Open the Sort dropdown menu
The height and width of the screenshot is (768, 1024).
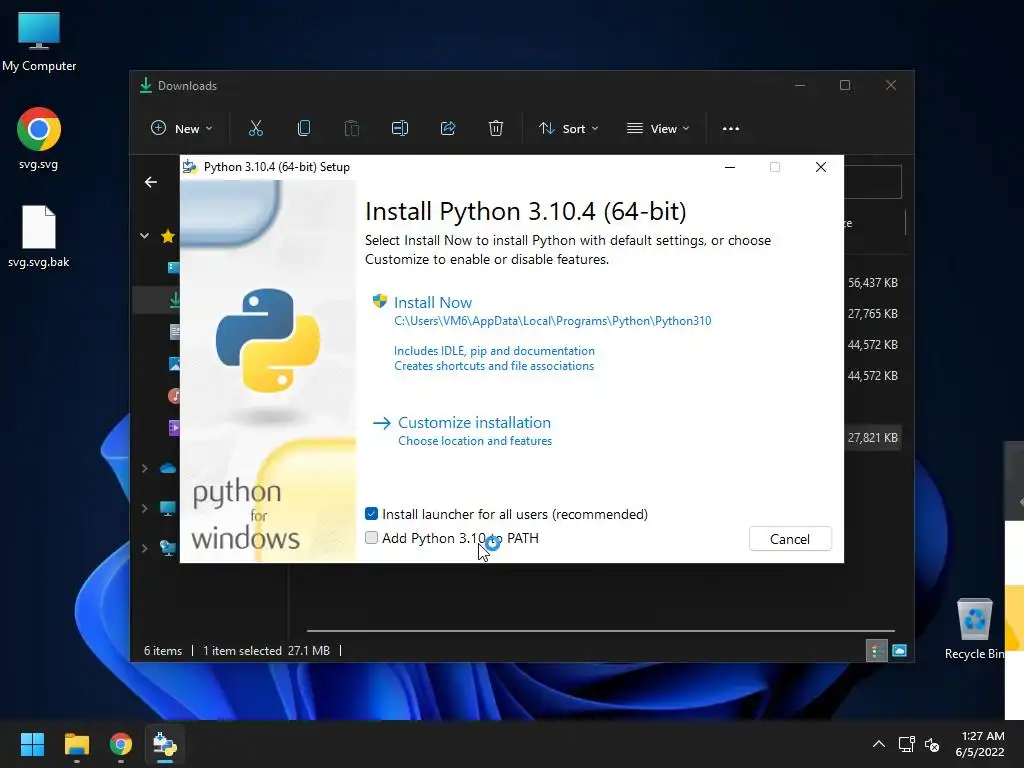pos(568,129)
